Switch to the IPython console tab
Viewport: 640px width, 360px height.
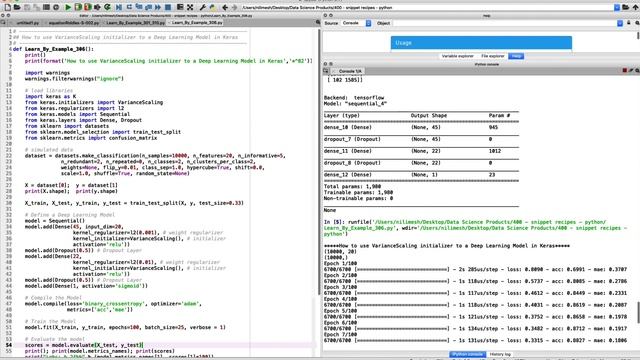tap(467, 354)
